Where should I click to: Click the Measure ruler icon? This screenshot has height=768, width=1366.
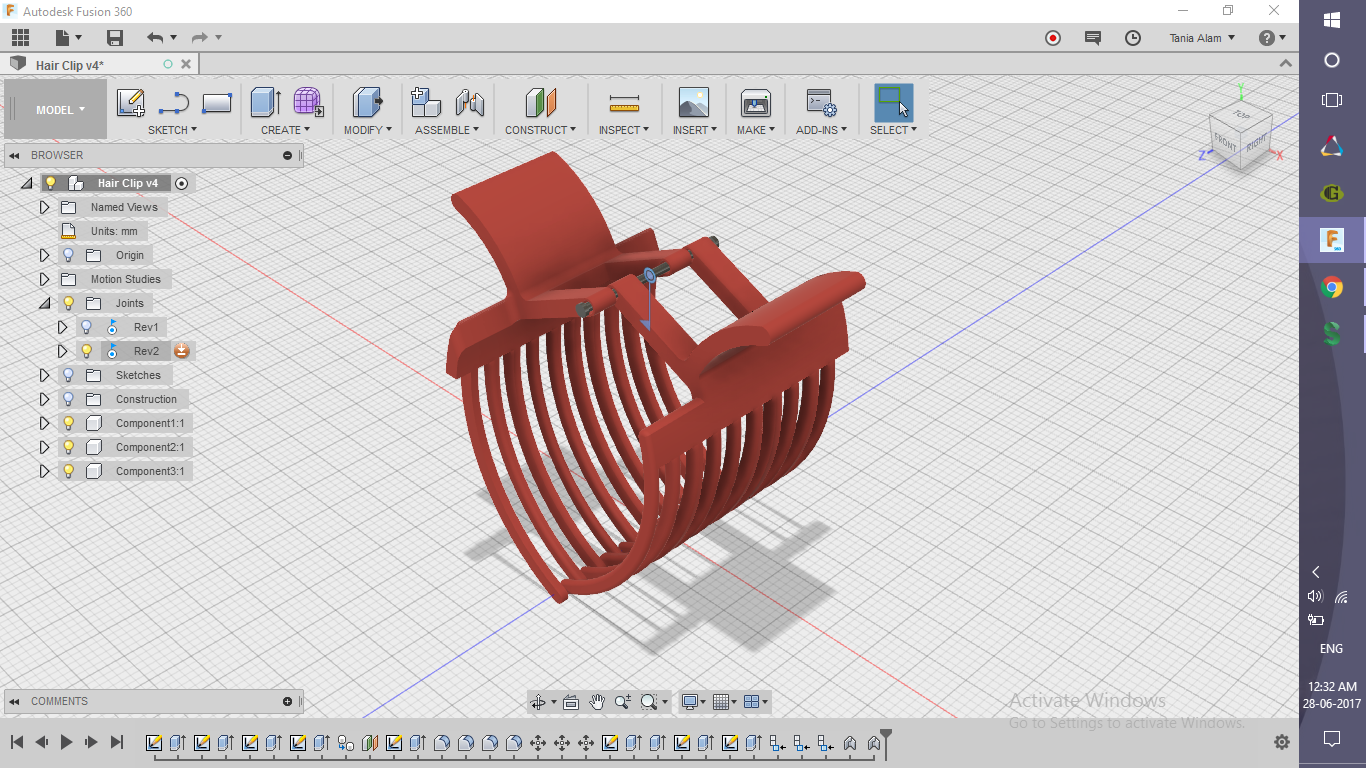[624, 103]
